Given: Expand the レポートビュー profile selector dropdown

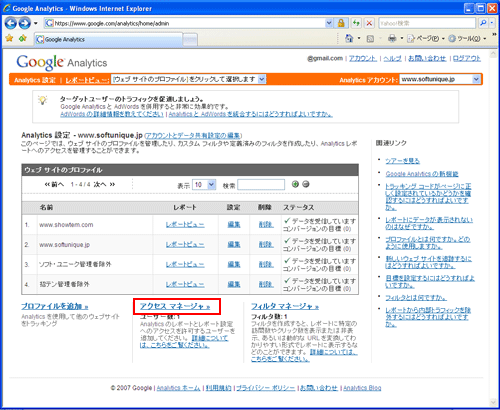Looking at the screenshot, I should (262, 79).
